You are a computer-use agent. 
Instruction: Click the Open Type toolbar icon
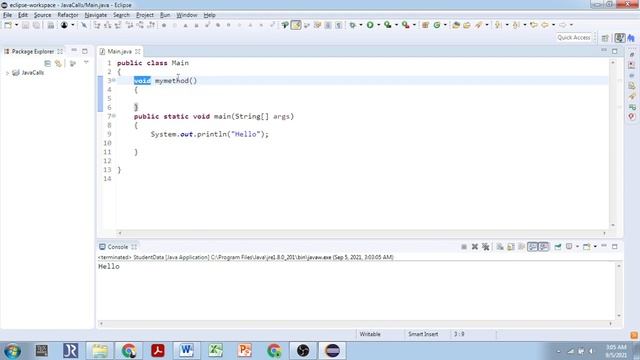point(456,25)
